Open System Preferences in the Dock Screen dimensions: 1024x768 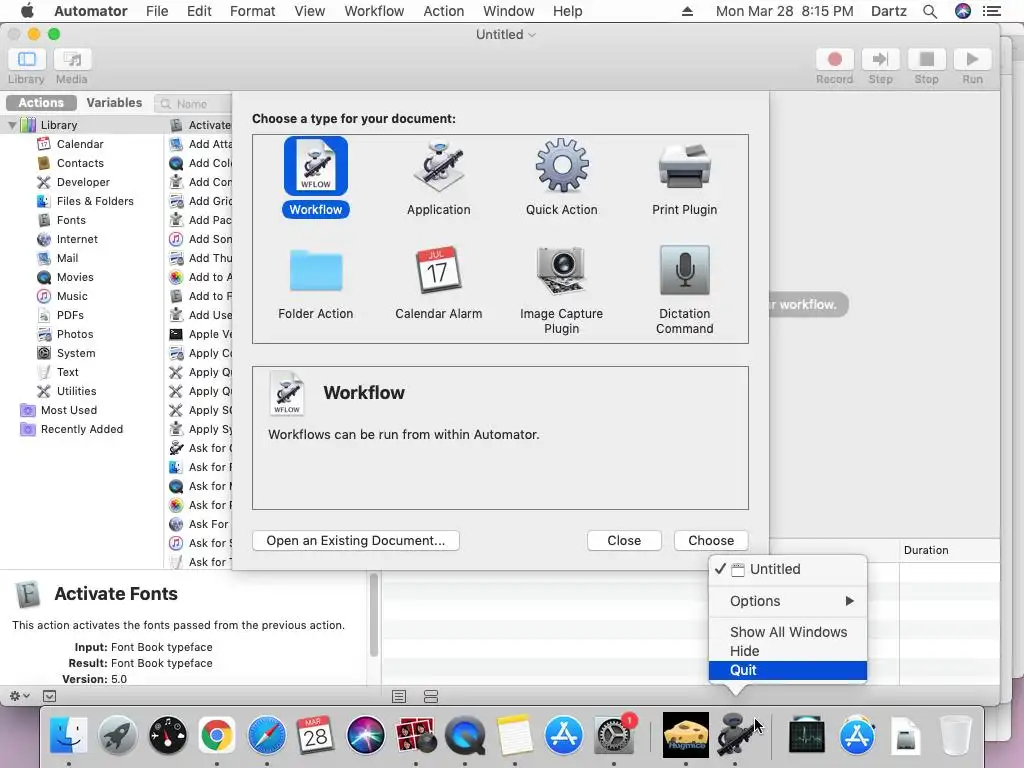[613, 735]
